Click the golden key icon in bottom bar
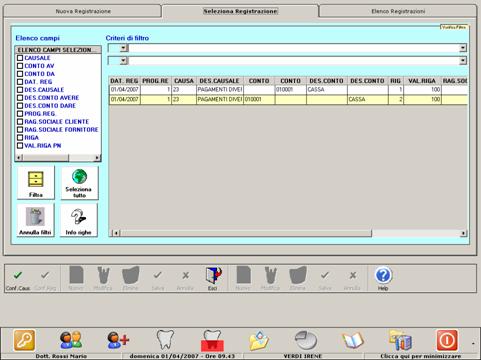Viewport: 481px width, 360px height. tap(24, 340)
